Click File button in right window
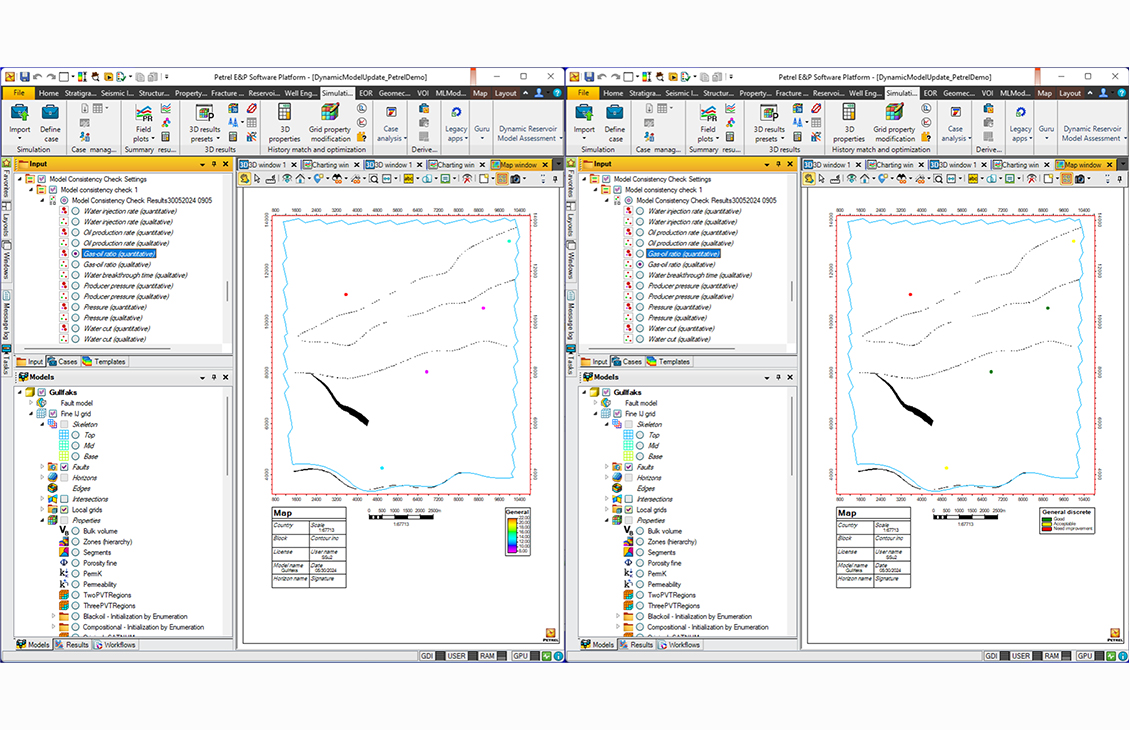This screenshot has height=730, width=1130. [x=583, y=93]
